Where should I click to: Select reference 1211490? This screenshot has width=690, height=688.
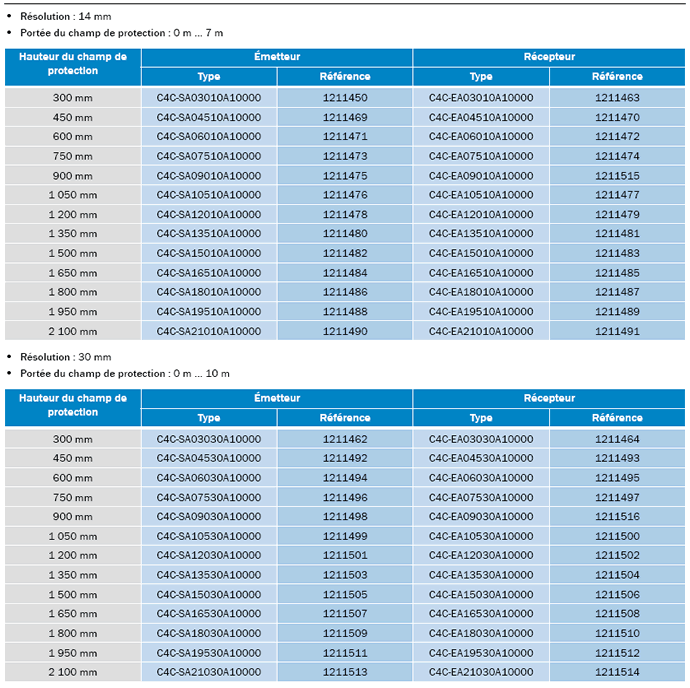tap(345, 331)
